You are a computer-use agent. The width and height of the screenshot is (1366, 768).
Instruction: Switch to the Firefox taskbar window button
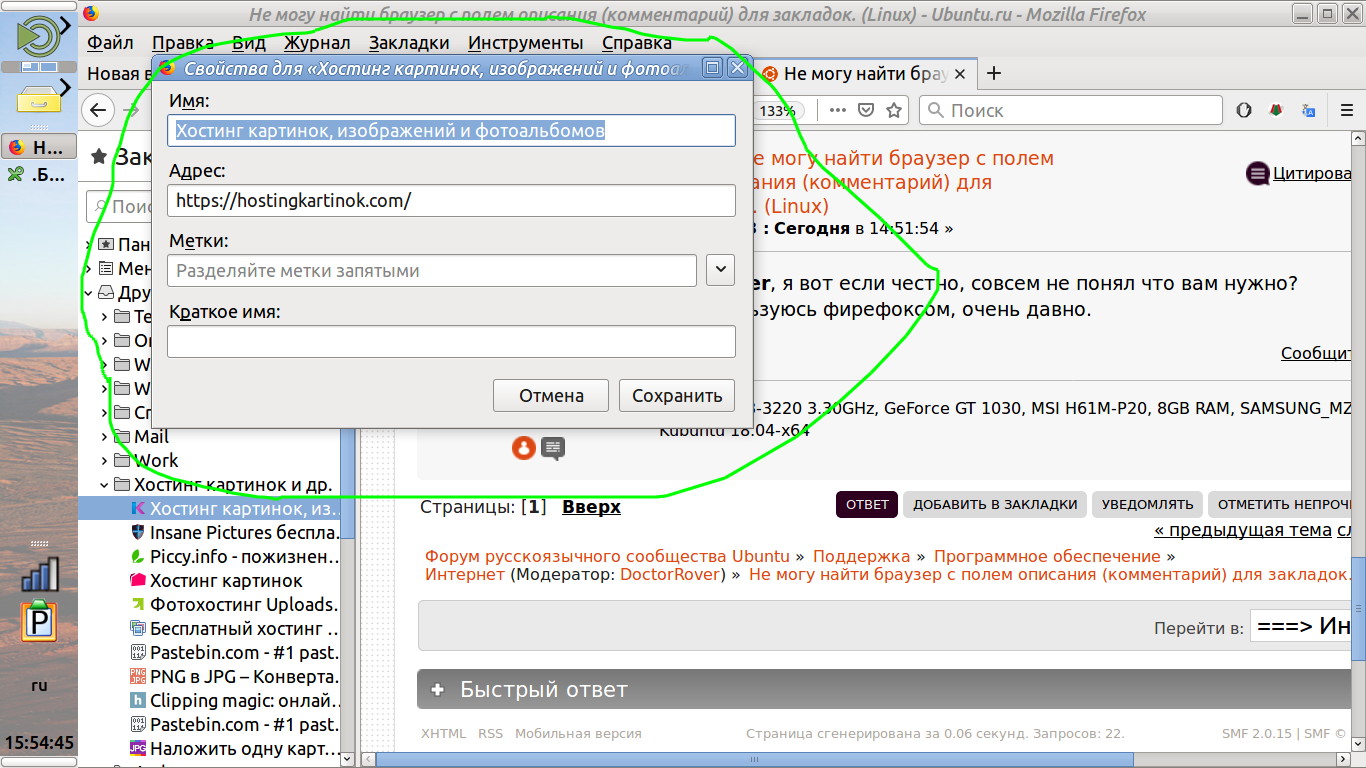point(39,148)
